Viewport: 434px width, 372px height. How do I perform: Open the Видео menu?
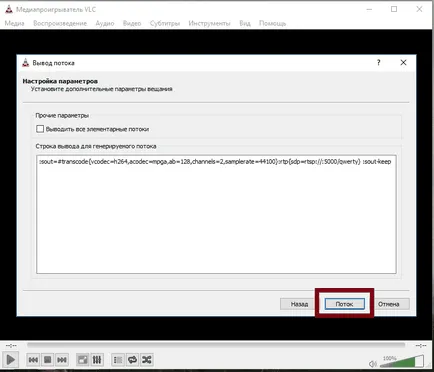pyautogui.click(x=132, y=23)
